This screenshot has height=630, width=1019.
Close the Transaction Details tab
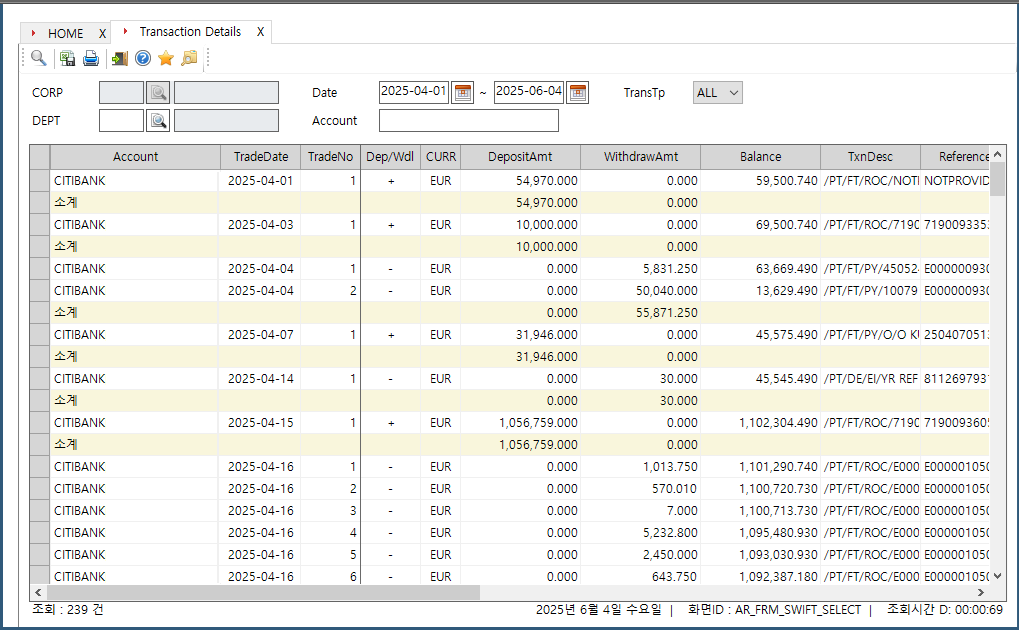click(260, 32)
